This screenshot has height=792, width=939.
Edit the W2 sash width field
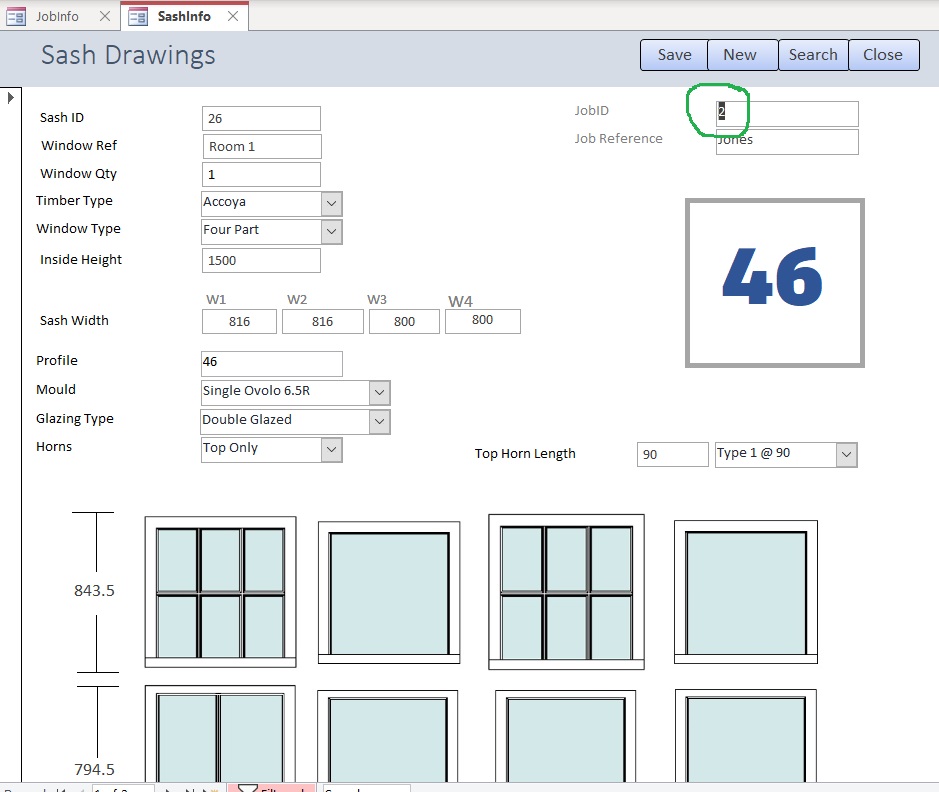coord(323,321)
